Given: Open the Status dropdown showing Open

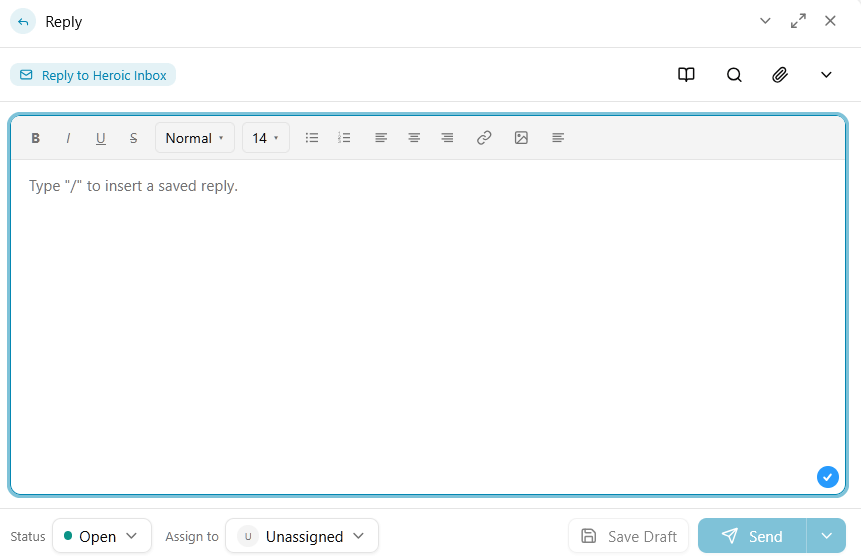Looking at the screenshot, I should click(102, 536).
